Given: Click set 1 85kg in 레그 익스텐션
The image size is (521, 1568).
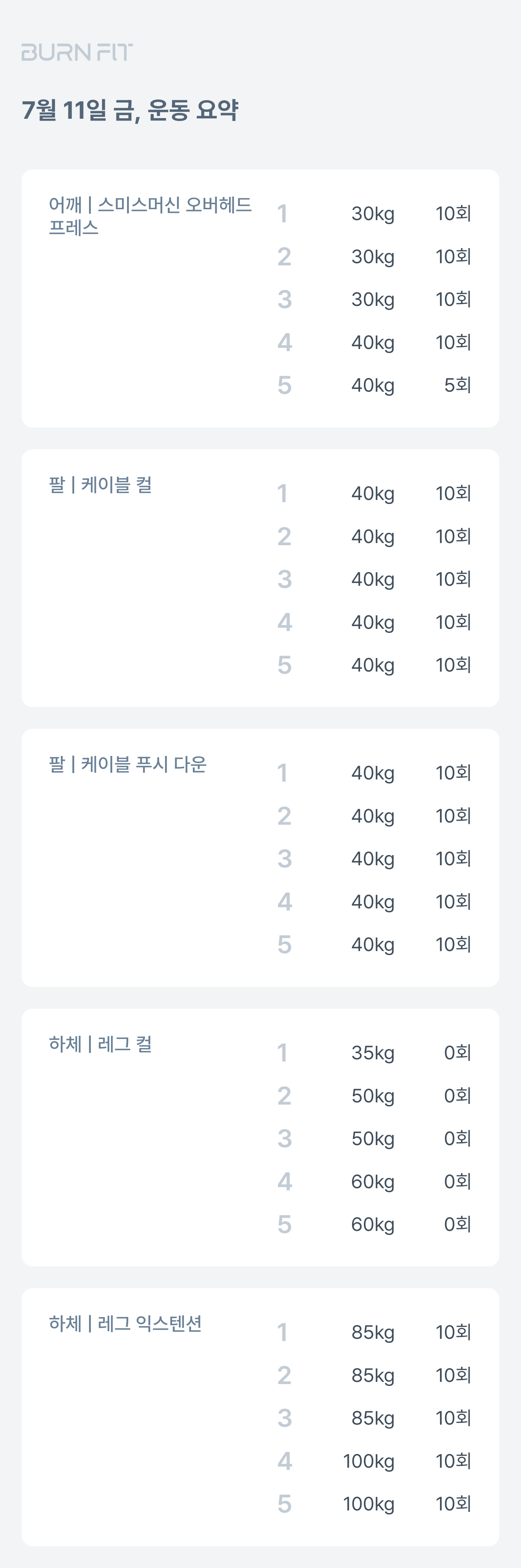Looking at the screenshot, I should [x=373, y=1332].
